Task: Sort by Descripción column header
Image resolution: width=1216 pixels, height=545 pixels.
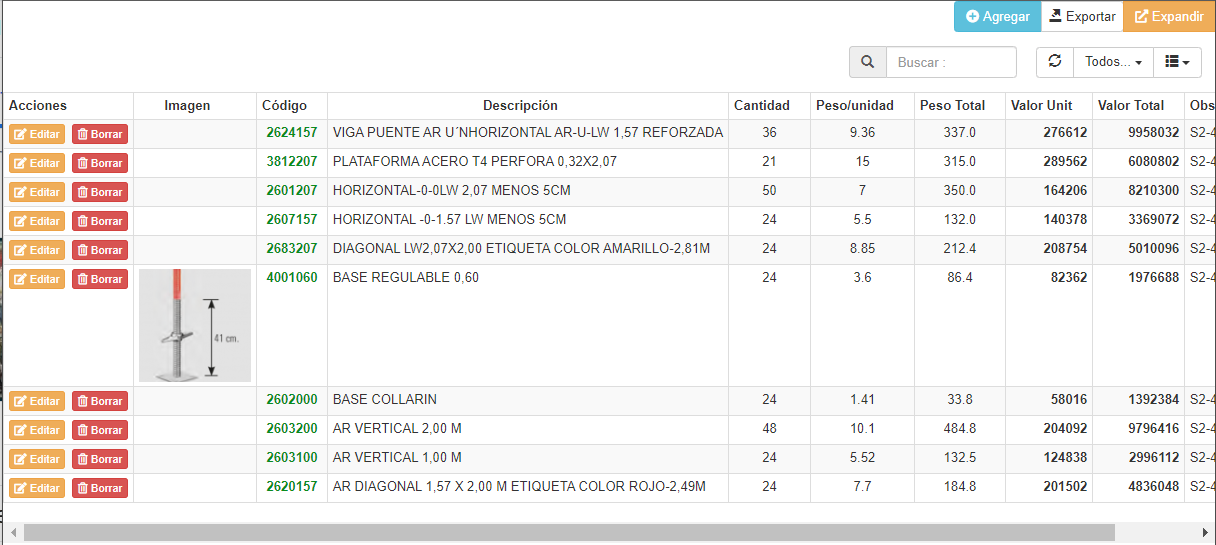Action: click(x=520, y=105)
